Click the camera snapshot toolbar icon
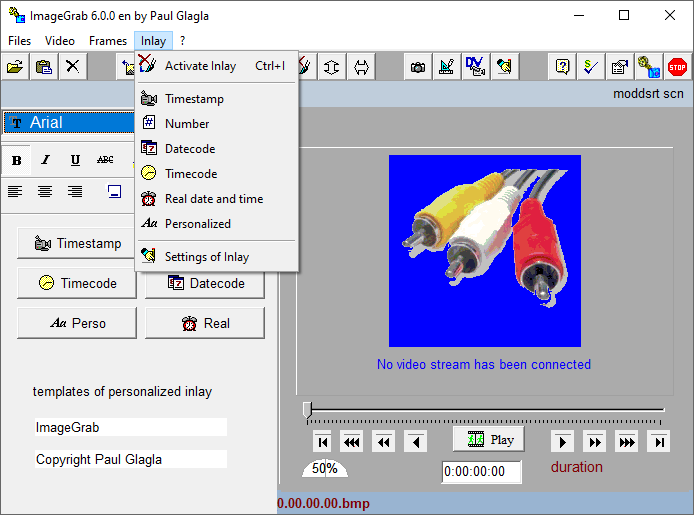694x515 pixels. (x=418, y=67)
